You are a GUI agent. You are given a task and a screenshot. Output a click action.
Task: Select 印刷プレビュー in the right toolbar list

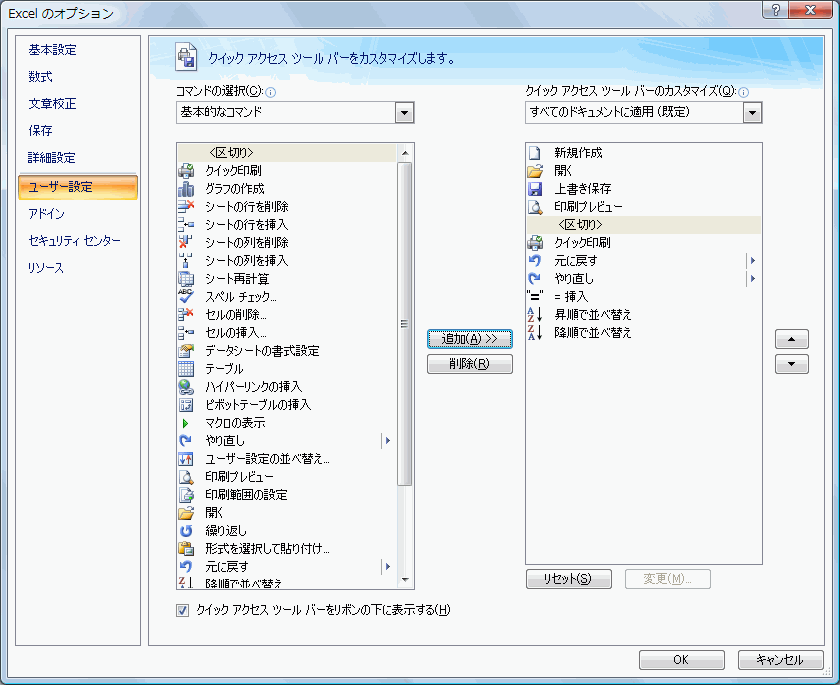click(643, 207)
